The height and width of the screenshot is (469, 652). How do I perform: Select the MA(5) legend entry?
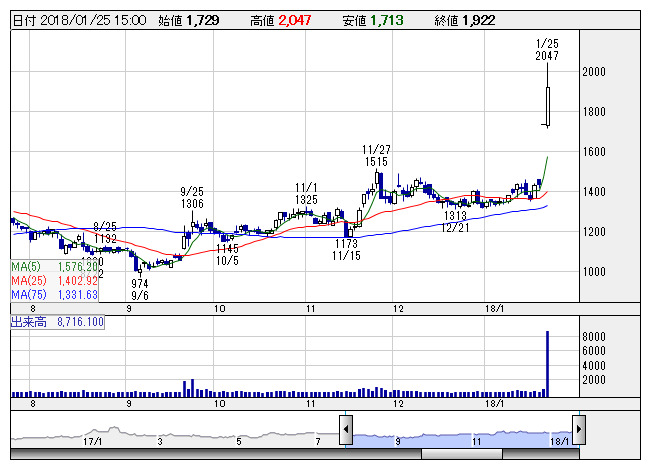point(54,267)
